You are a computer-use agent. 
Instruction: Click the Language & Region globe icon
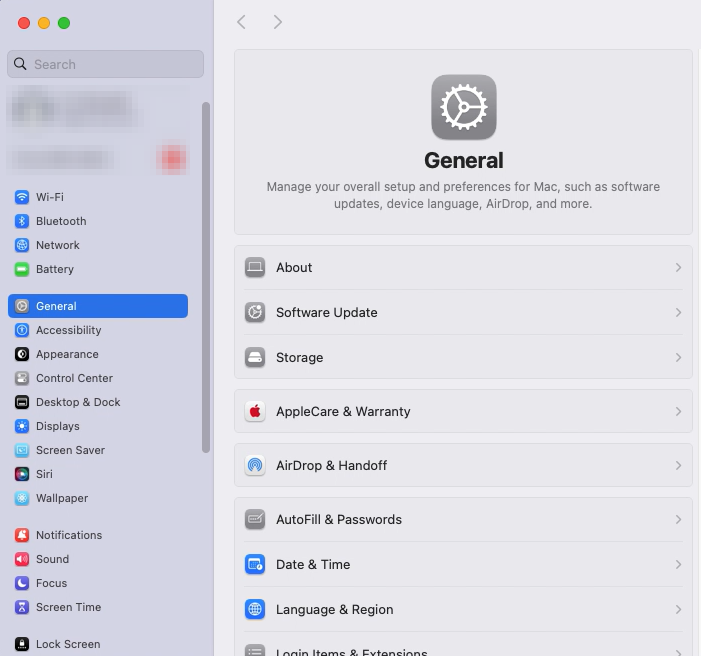(255, 609)
